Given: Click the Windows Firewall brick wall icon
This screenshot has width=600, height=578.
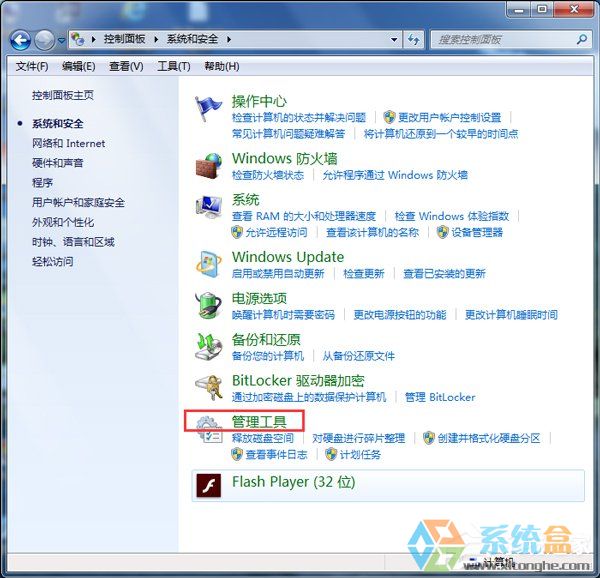Looking at the screenshot, I should coord(209,165).
